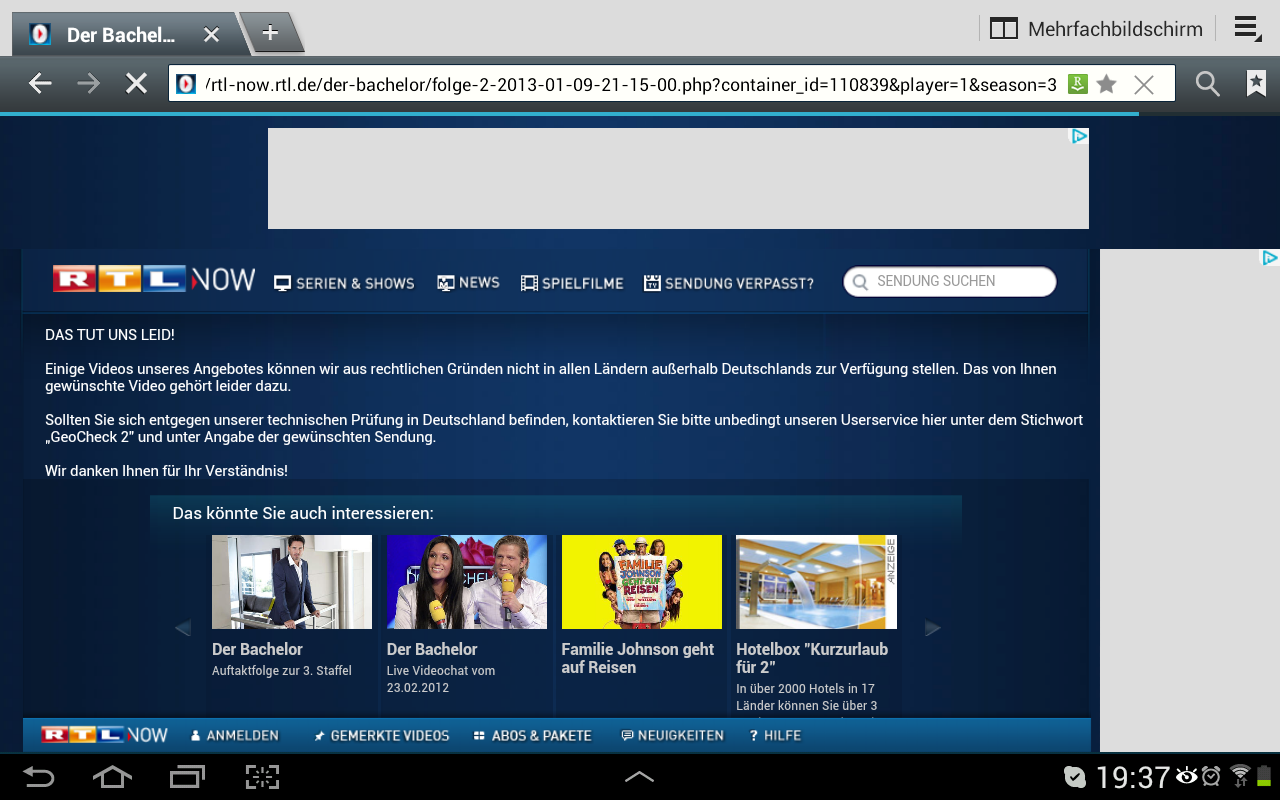This screenshot has width=1280, height=800.
Task: Click the AdChoices icon on top banner
Action: (1080, 137)
